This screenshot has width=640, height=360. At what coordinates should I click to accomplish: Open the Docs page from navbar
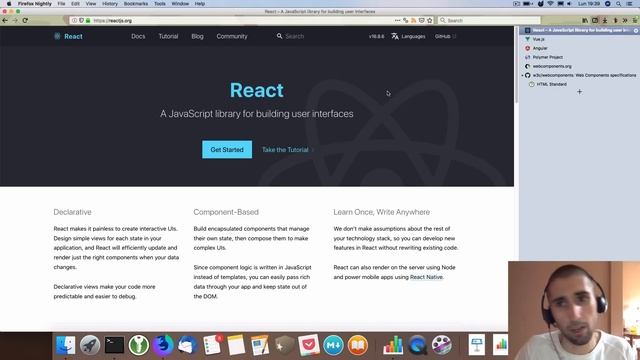(138, 36)
